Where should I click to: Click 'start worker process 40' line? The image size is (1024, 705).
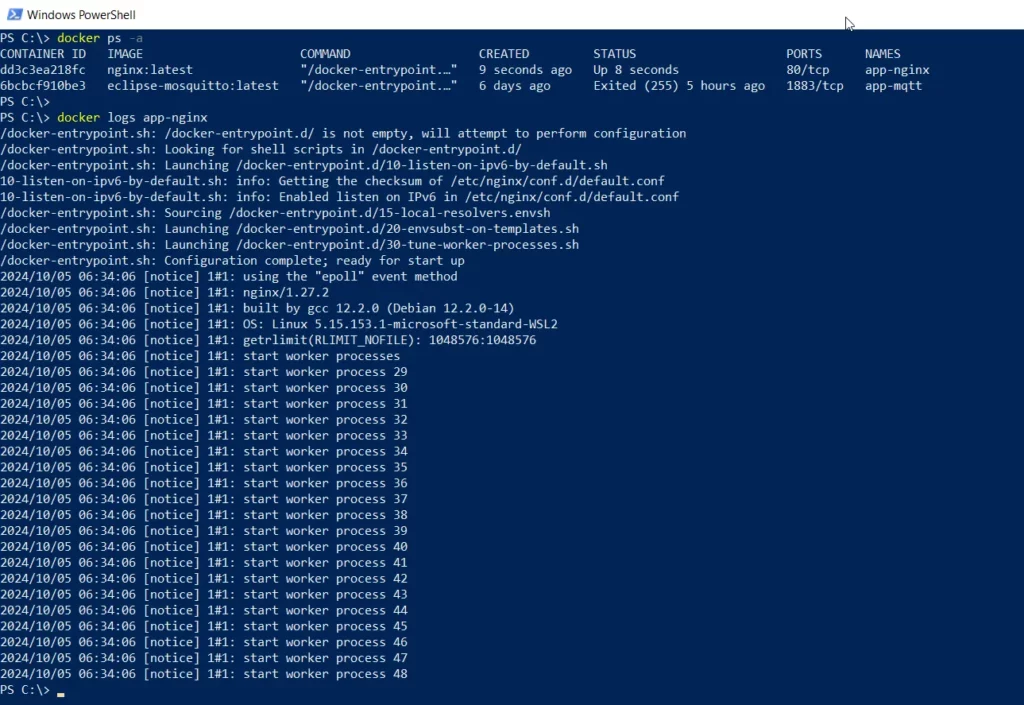pos(204,546)
